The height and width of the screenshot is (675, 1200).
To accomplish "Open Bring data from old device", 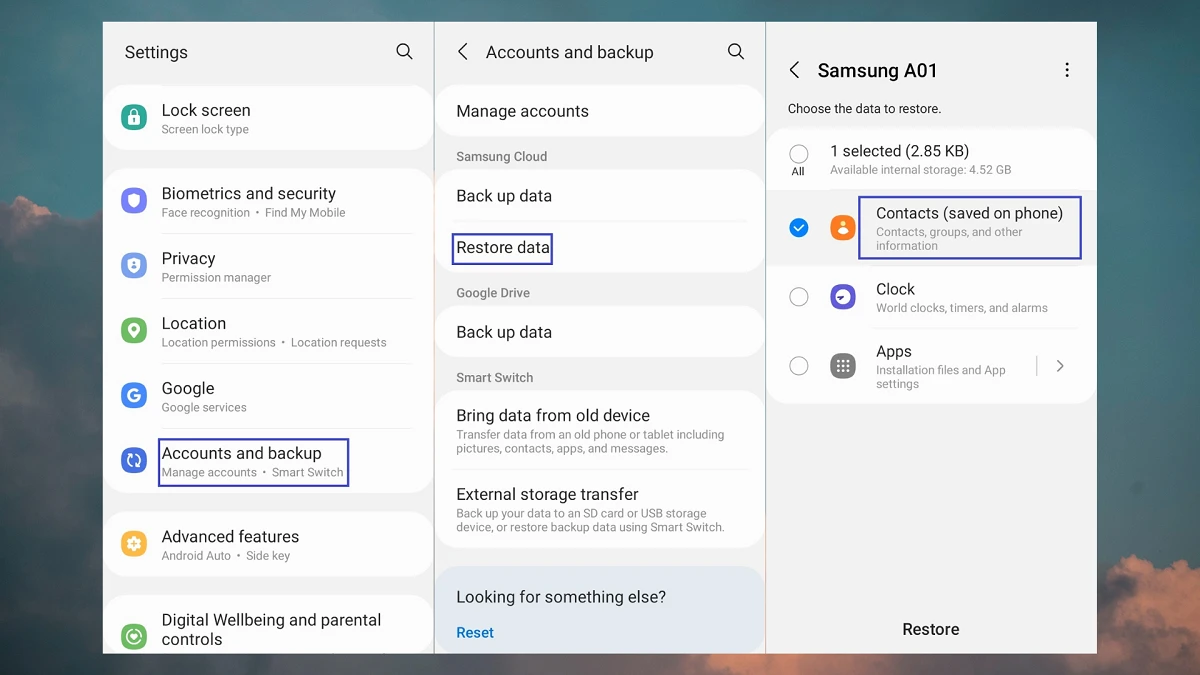I will coord(600,430).
